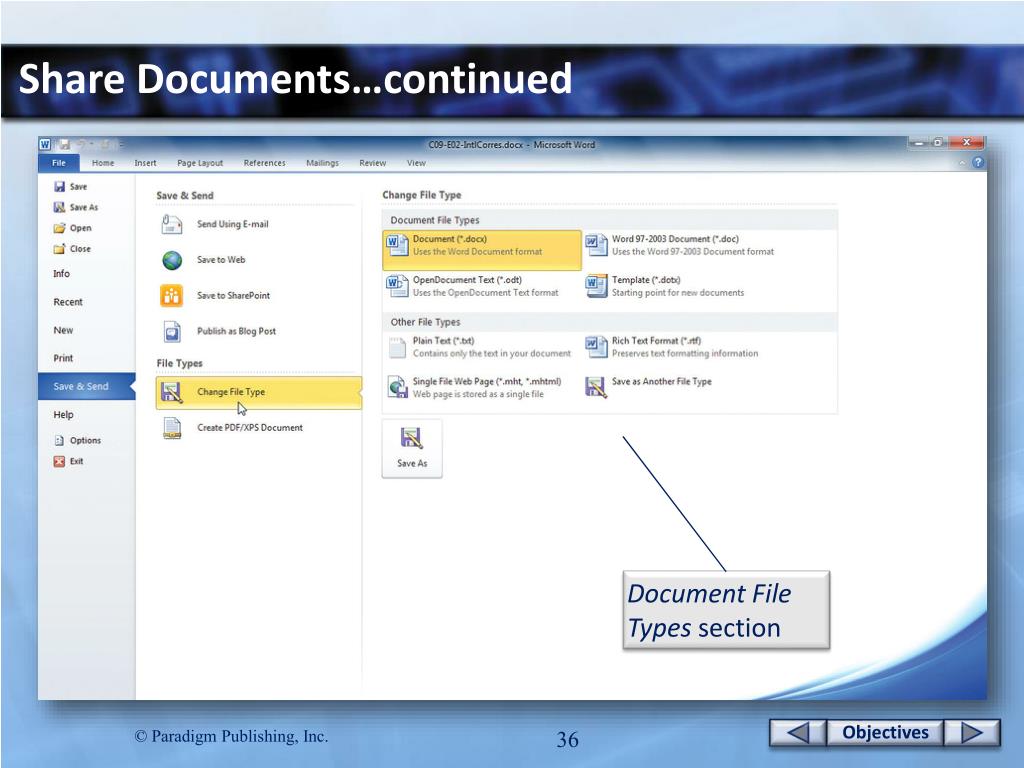The width and height of the screenshot is (1024, 768).
Task: Click the Exit label in sidebar
Action: (76, 462)
